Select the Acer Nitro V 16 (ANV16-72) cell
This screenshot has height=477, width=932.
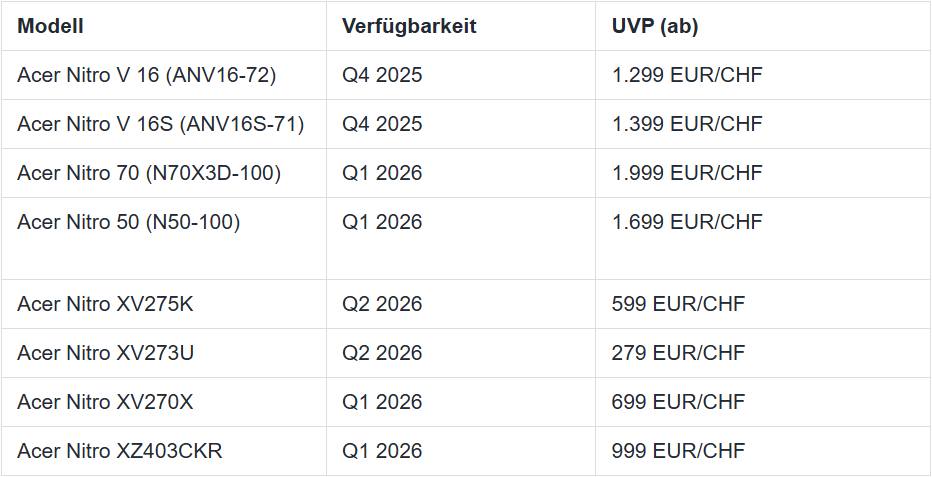pos(163,75)
